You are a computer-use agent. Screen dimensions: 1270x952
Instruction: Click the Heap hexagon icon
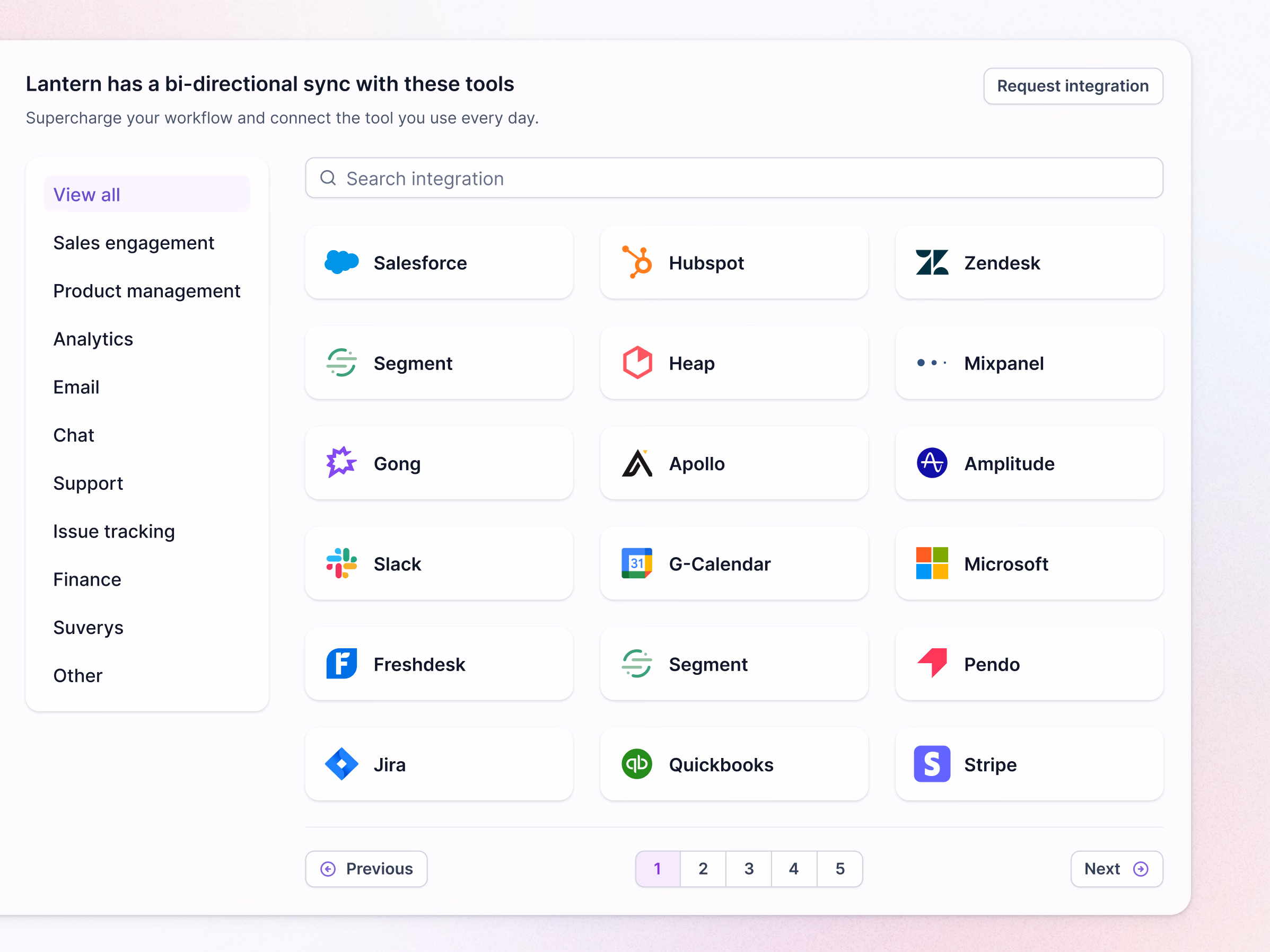637,363
